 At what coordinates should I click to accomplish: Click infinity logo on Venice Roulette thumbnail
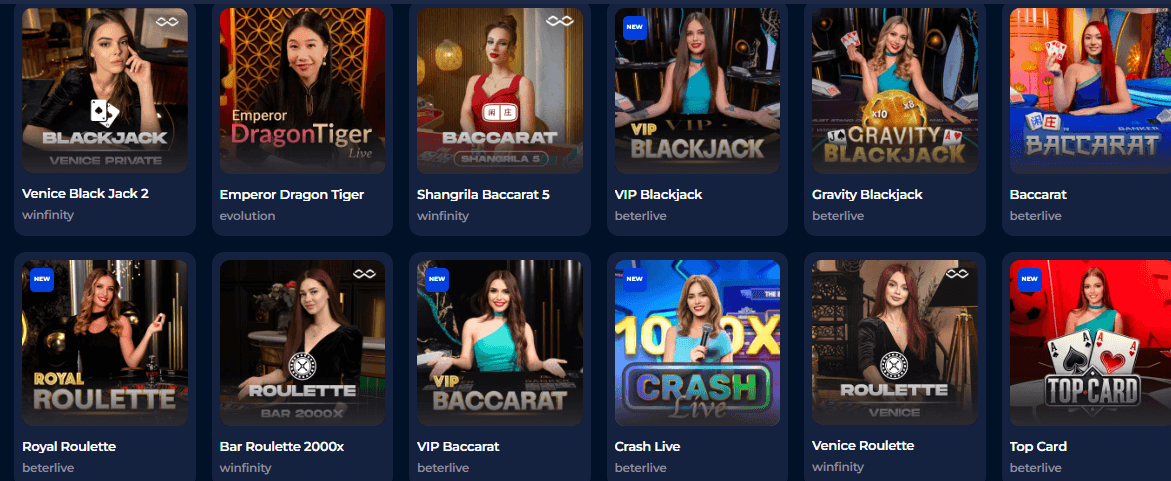click(957, 274)
